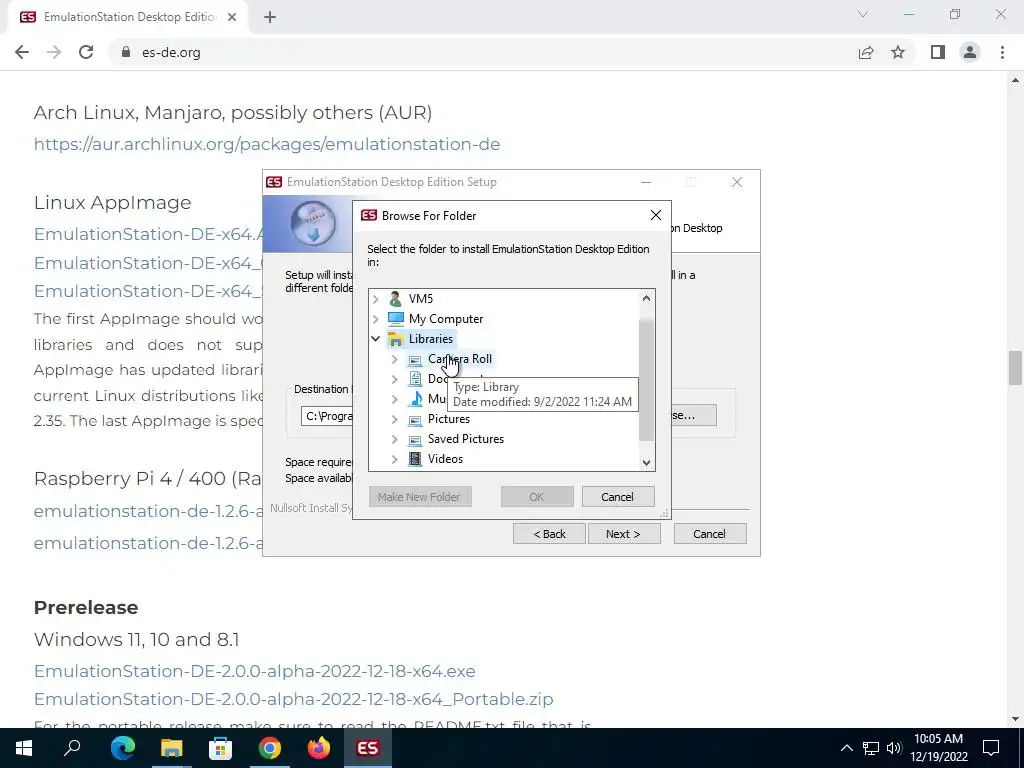Select the Pictures library icon
1024x768 pixels.
click(415, 420)
